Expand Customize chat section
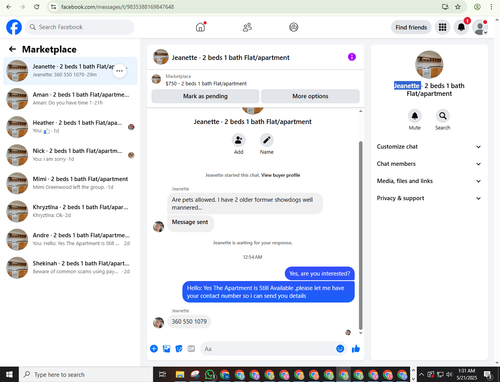The image size is (500, 382). pyautogui.click(x=429, y=147)
